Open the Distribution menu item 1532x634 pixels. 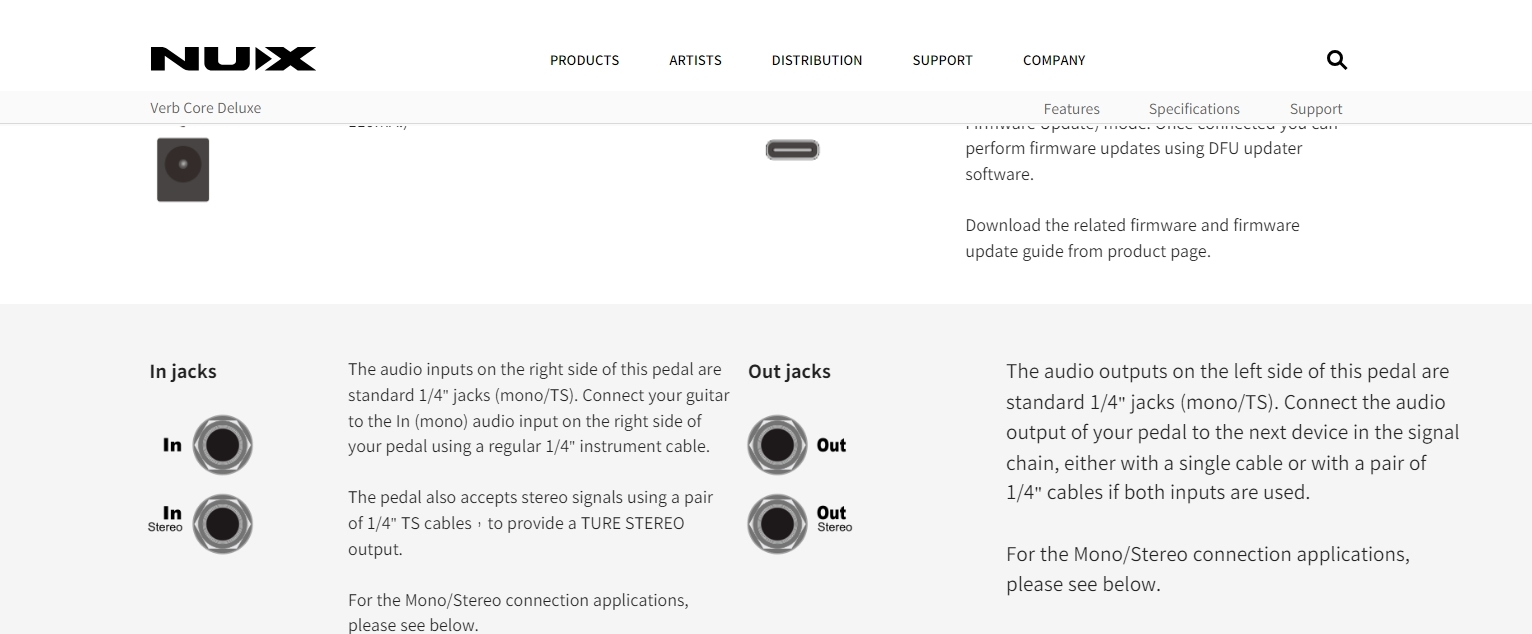click(x=816, y=60)
